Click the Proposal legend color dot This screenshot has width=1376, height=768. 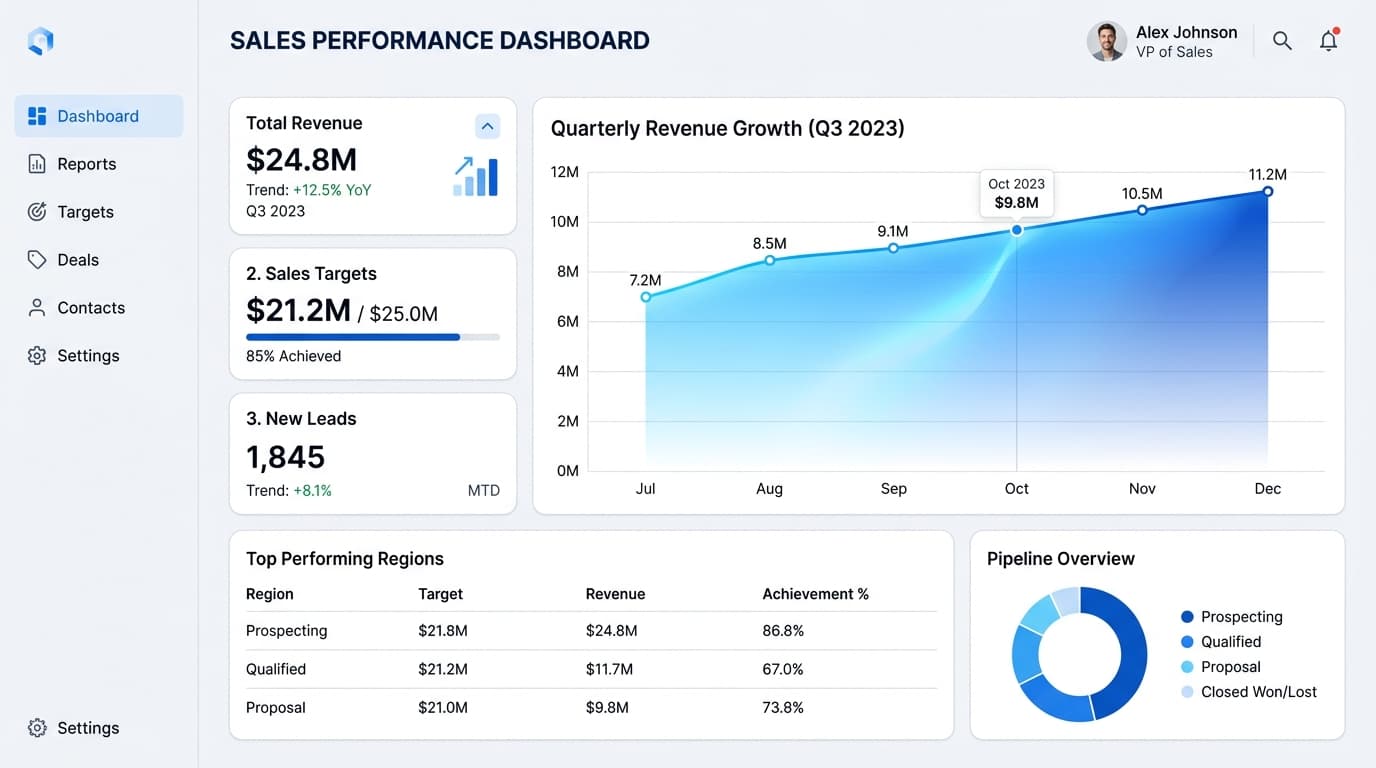pyautogui.click(x=1187, y=667)
